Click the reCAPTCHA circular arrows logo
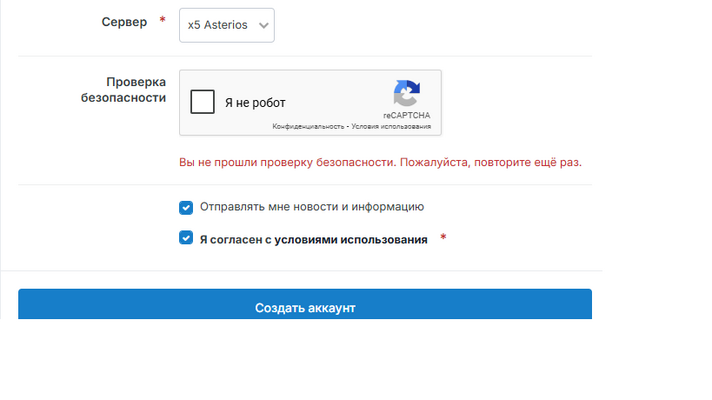The image size is (712, 400). click(x=406, y=94)
